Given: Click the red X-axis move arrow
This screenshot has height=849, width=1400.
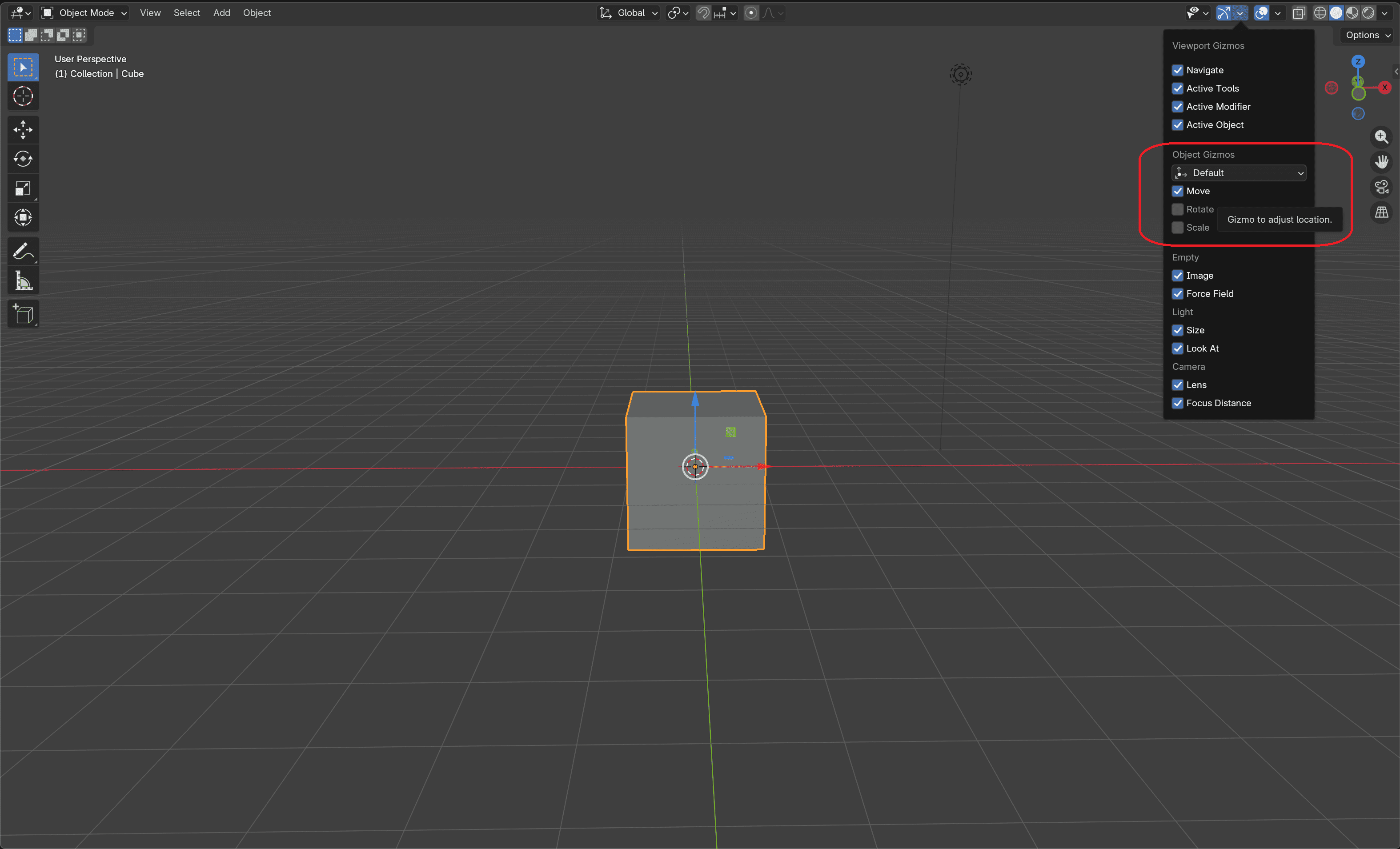Looking at the screenshot, I should (762, 466).
